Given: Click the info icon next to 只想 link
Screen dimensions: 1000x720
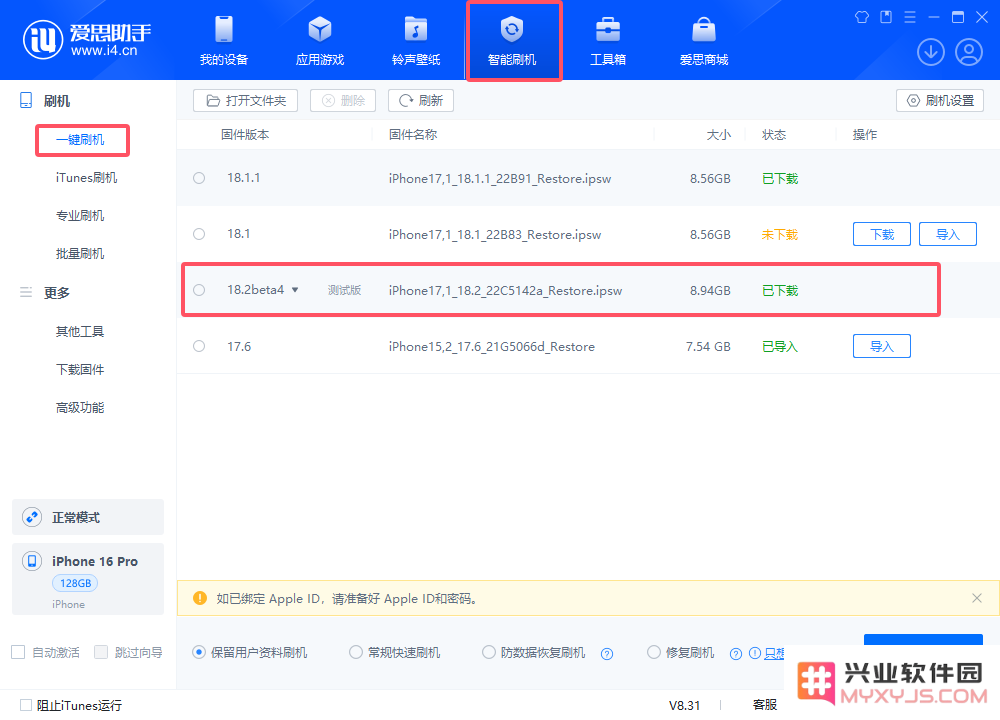Looking at the screenshot, I should [754, 653].
